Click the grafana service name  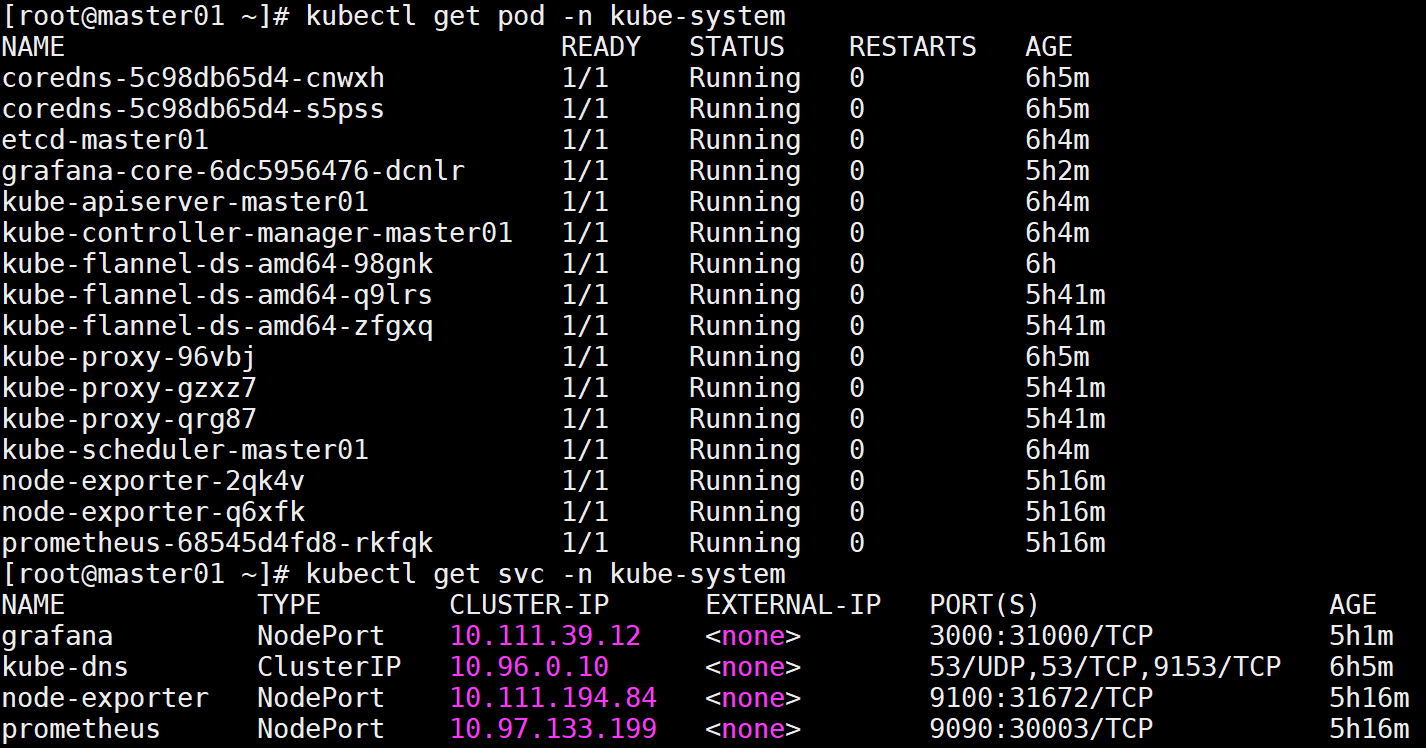tap(57, 636)
